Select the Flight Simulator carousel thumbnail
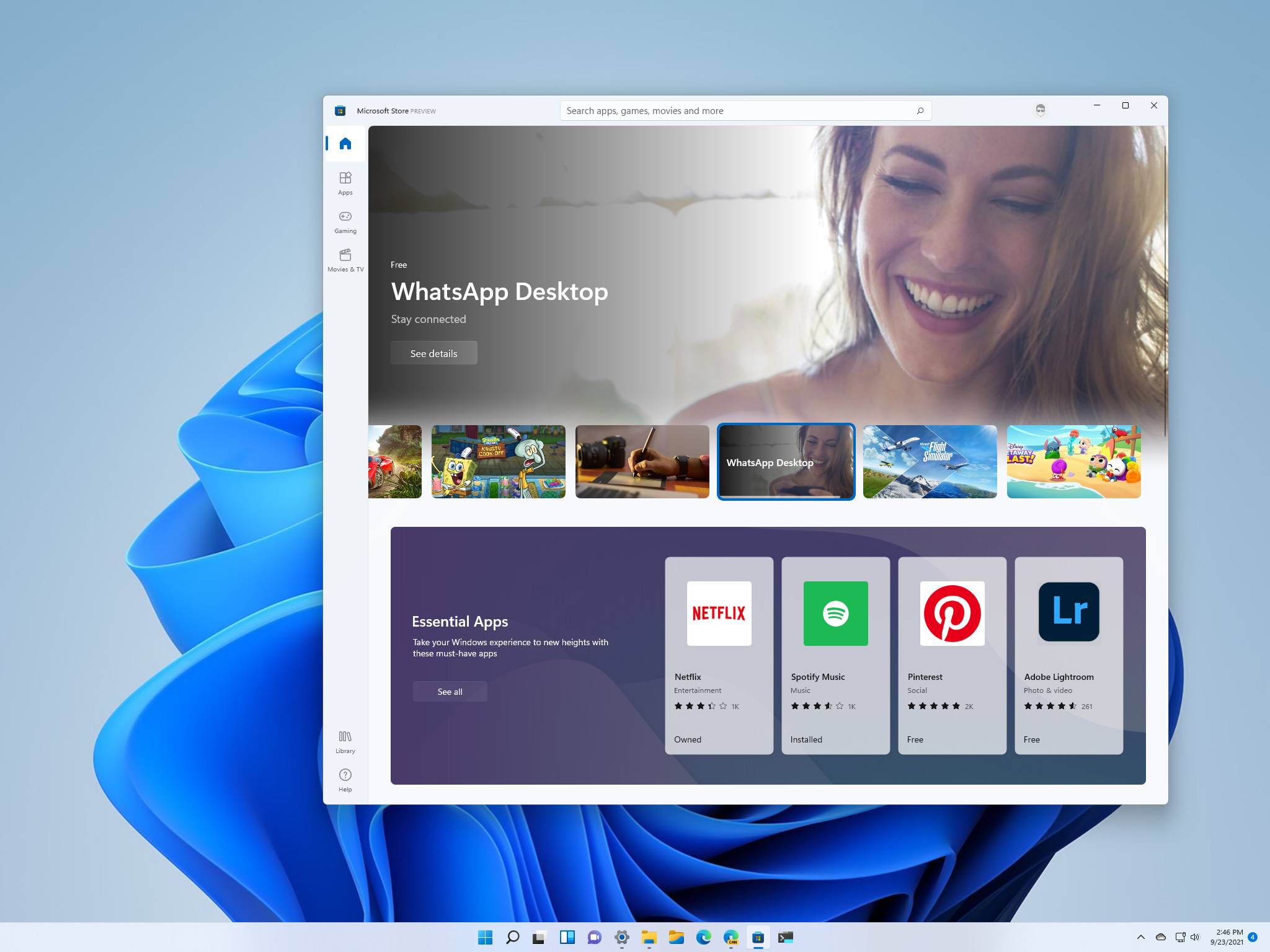The width and height of the screenshot is (1270, 952). pyautogui.click(x=930, y=462)
